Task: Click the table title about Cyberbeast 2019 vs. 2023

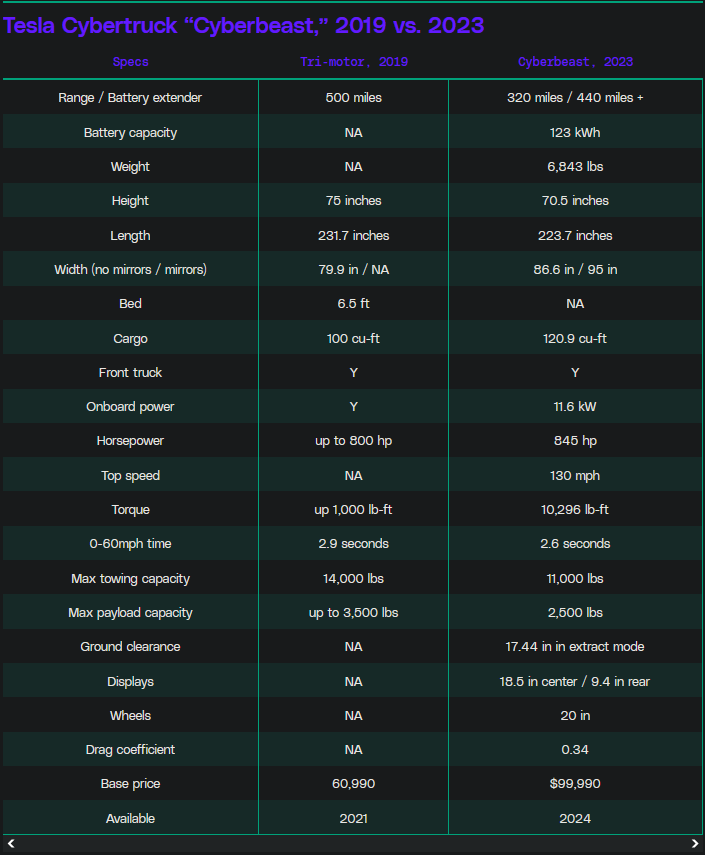Action: [244, 25]
